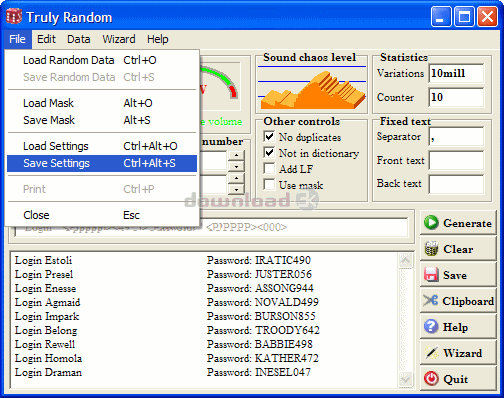Image resolution: width=504 pixels, height=398 pixels.
Task: Choose Load Settings menu entry
Action: (x=102, y=146)
